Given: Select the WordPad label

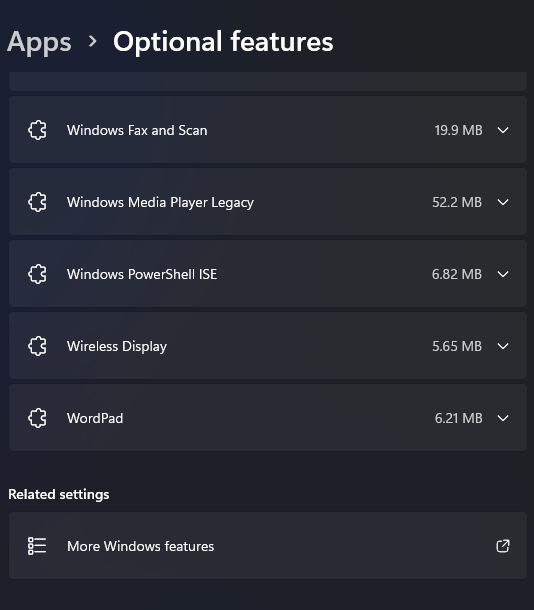Looking at the screenshot, I should pyautogui.click(x=95, y=418).
